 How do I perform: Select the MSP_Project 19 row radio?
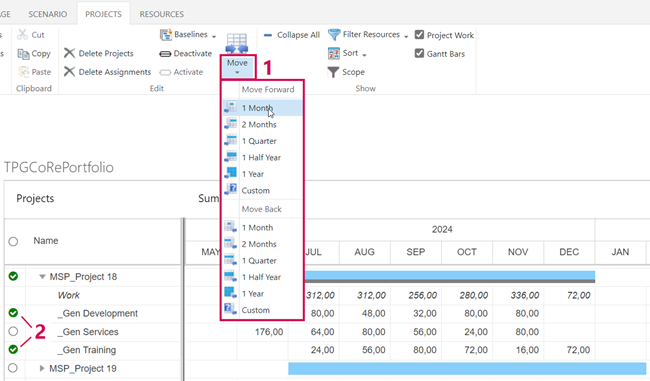[13, 368]
